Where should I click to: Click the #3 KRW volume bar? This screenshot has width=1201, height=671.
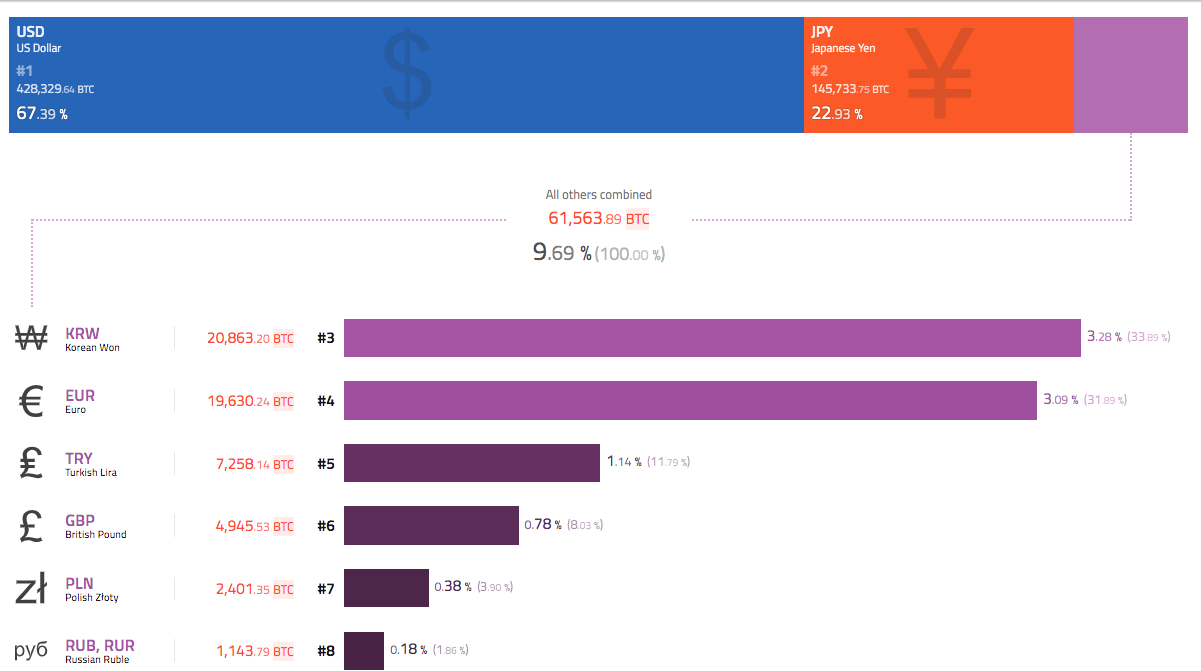tap(712, 338)
